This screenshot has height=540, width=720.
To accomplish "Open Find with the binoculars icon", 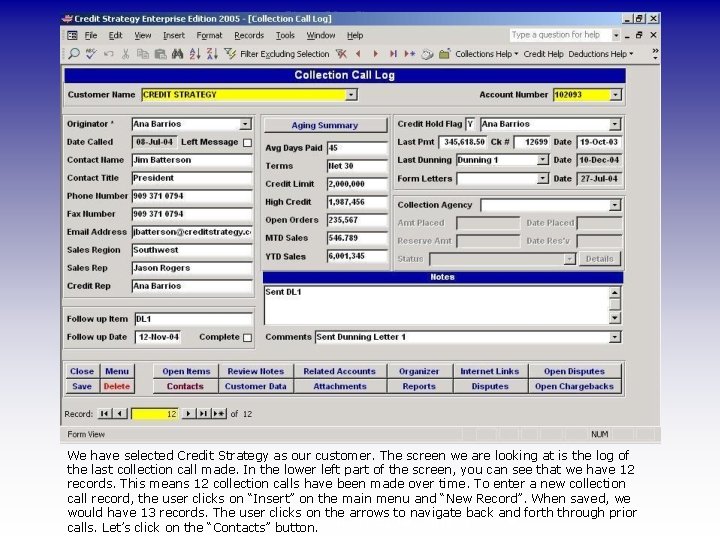I will (177, 54).
